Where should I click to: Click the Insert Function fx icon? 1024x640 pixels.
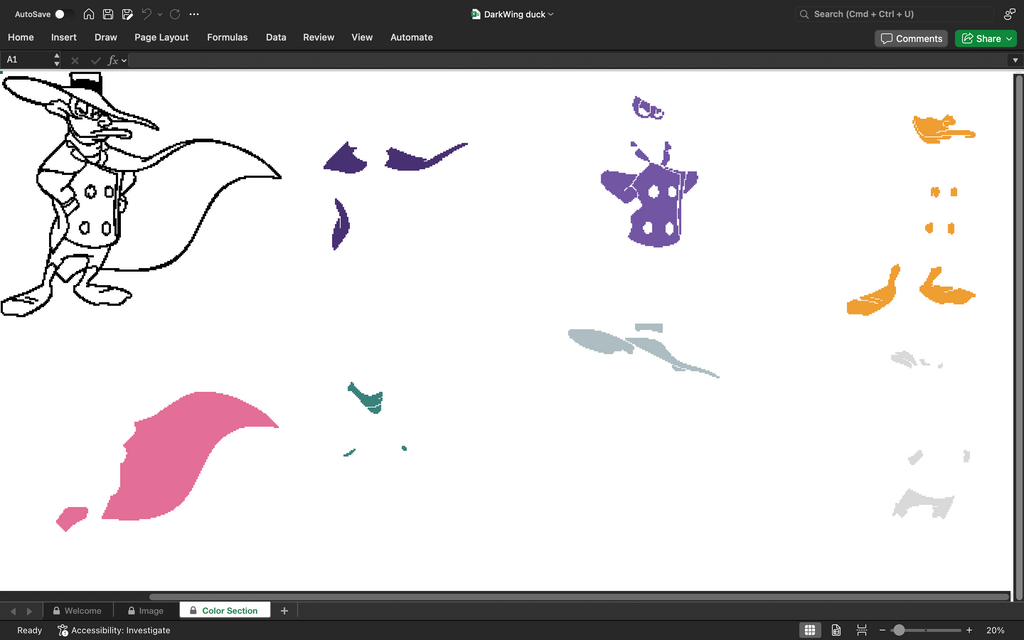tap(112, 60)
